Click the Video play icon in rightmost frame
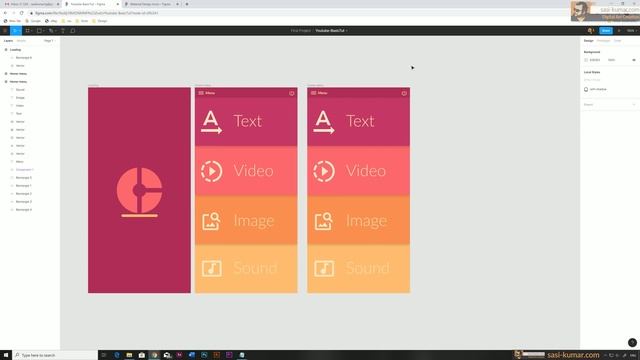This screenshot has height=360, width=640. point(324,171)
